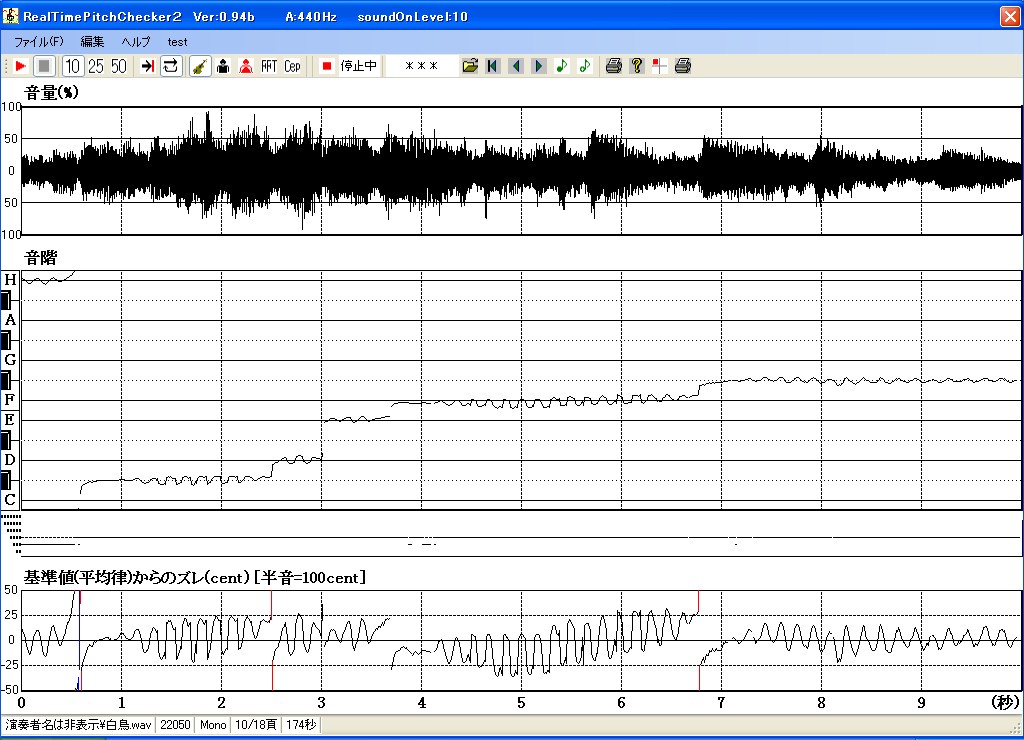Click the black key between E and D

6,440
